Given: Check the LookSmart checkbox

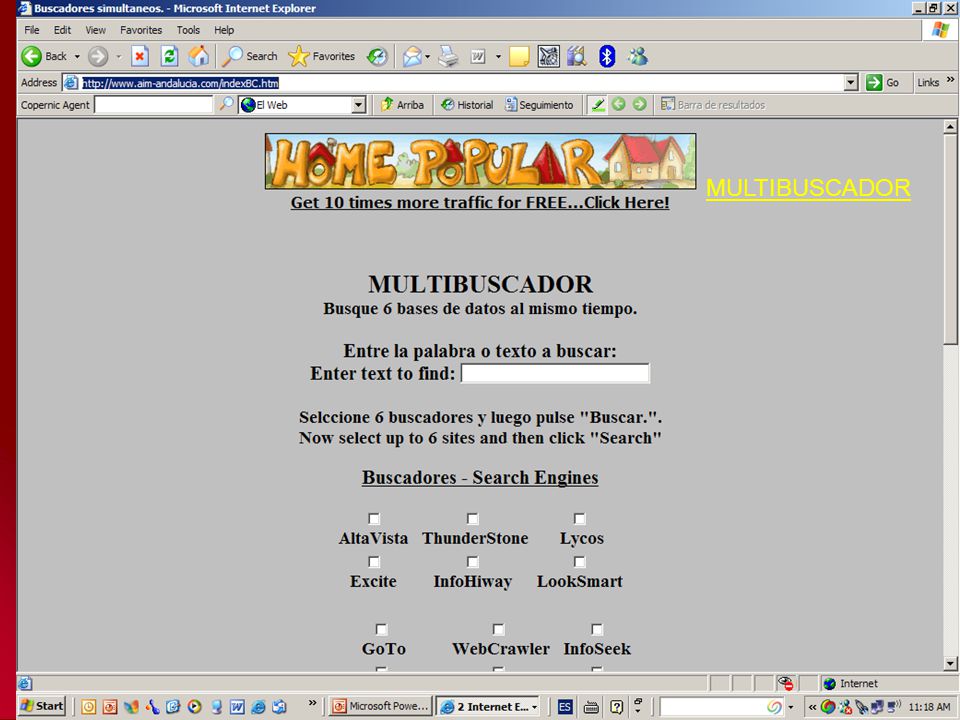Looking at the screenshot, I should (x=579, y=561).
